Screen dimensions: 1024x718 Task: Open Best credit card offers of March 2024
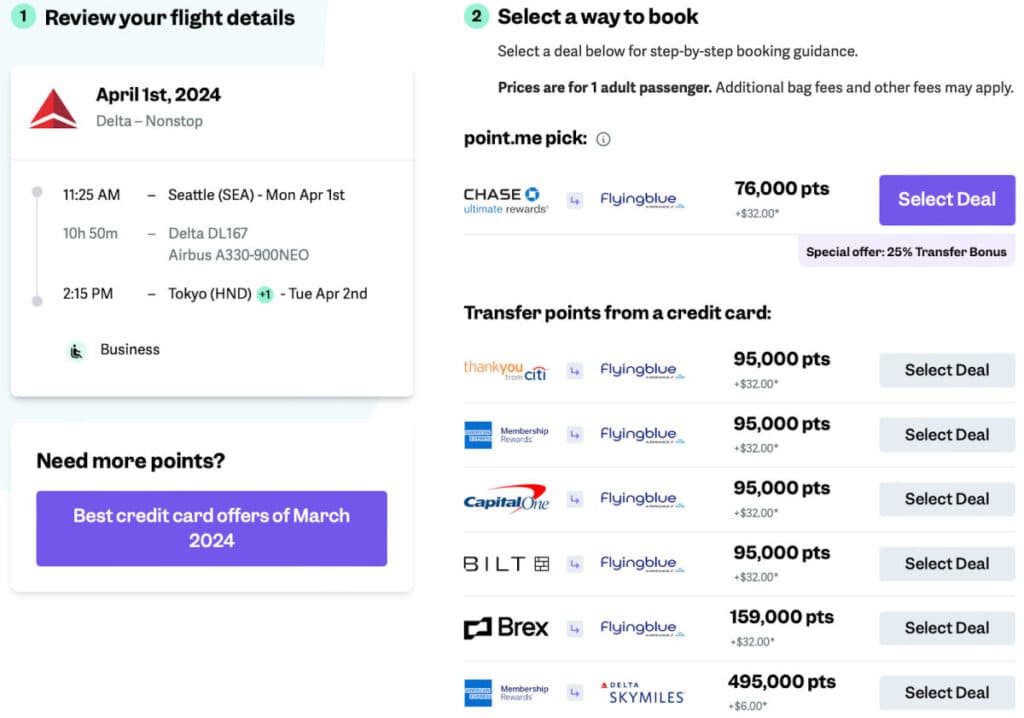[211, 528]
